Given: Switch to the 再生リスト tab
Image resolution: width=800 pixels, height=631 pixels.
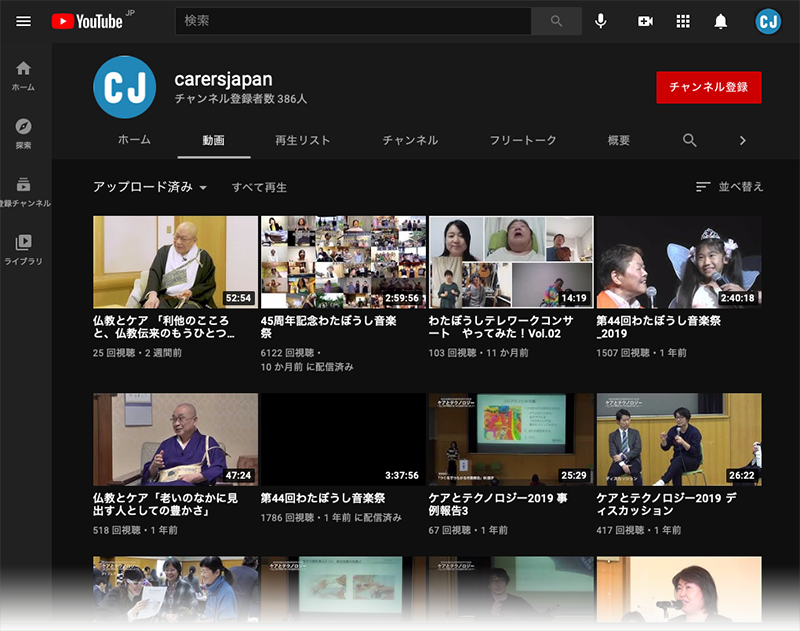Looking at the screenshot, I should point(302,140).
